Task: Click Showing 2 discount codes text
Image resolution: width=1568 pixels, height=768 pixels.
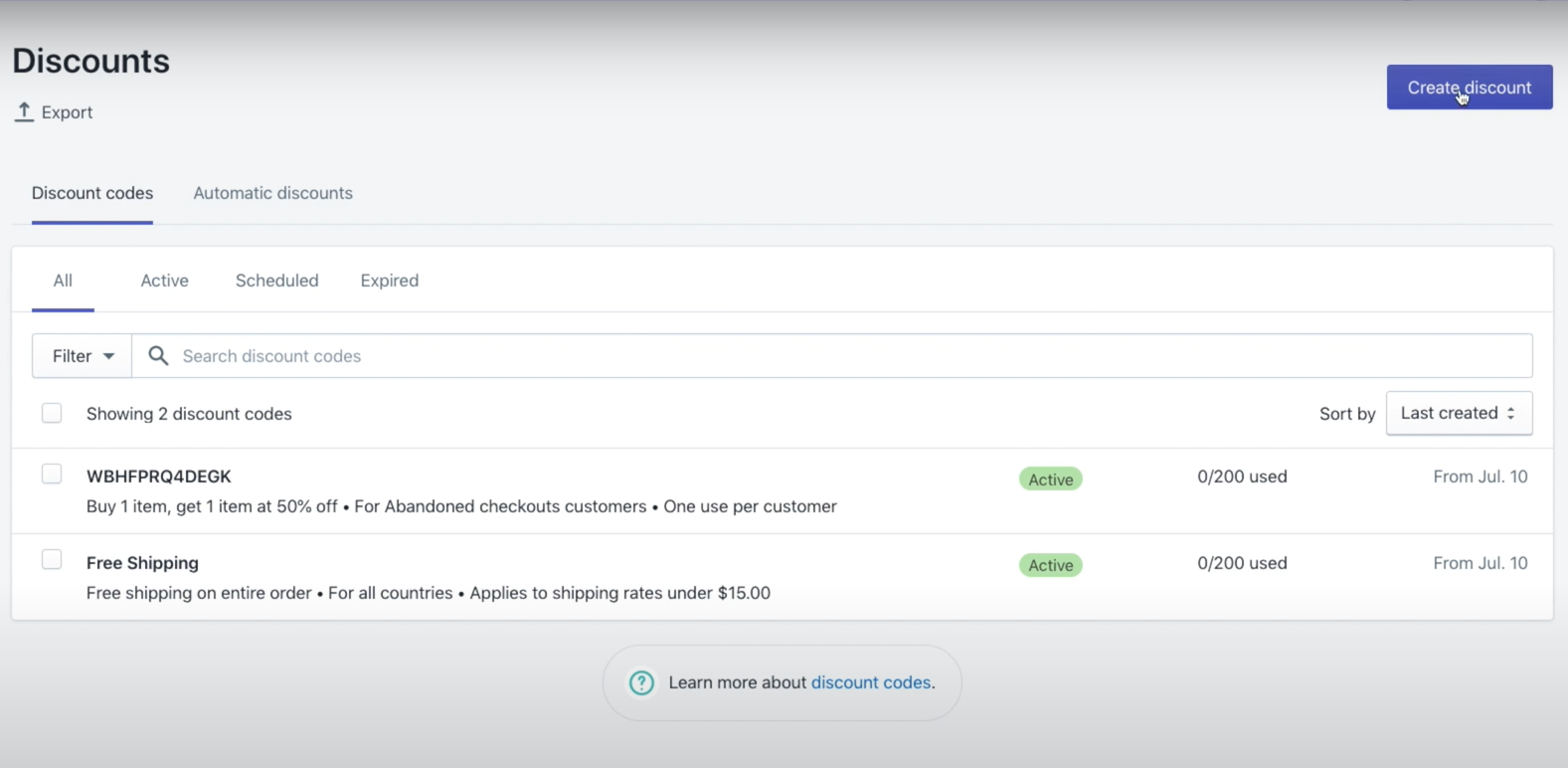Action: 189,414
